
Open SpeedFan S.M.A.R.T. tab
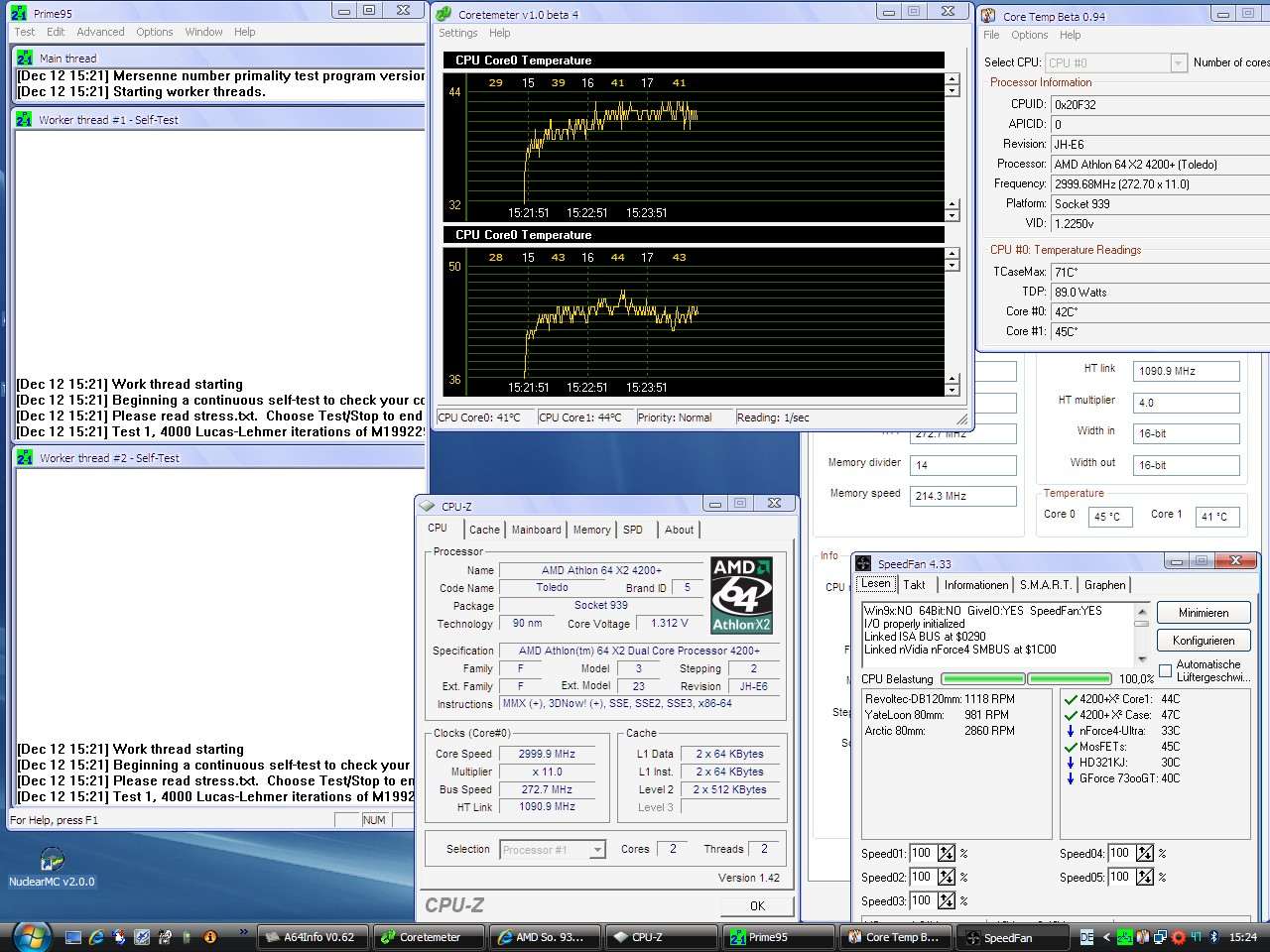pyautogui.click(x=1046, y=585)
